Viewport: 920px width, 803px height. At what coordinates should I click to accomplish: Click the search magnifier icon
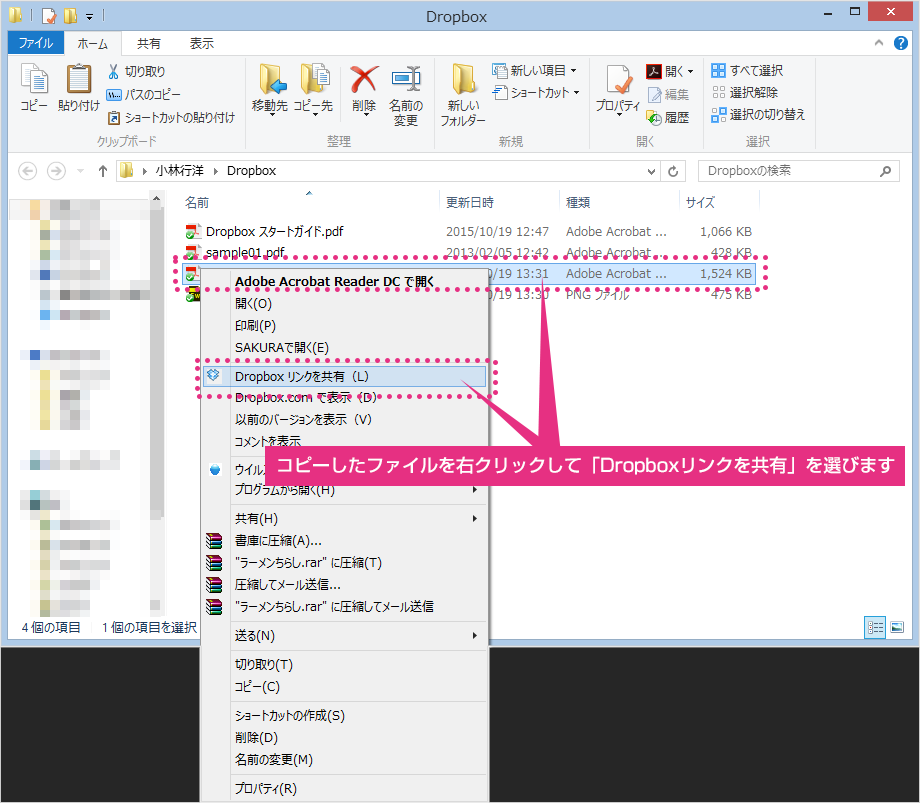coord(885,171)
